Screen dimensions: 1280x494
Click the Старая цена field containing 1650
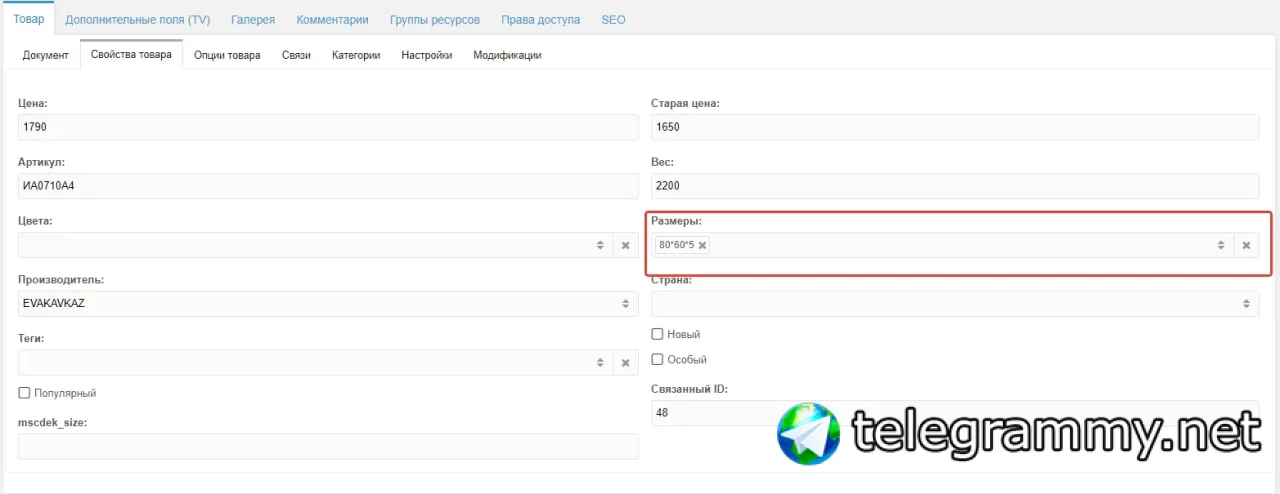pyautogui.click(x=955, y=127)
